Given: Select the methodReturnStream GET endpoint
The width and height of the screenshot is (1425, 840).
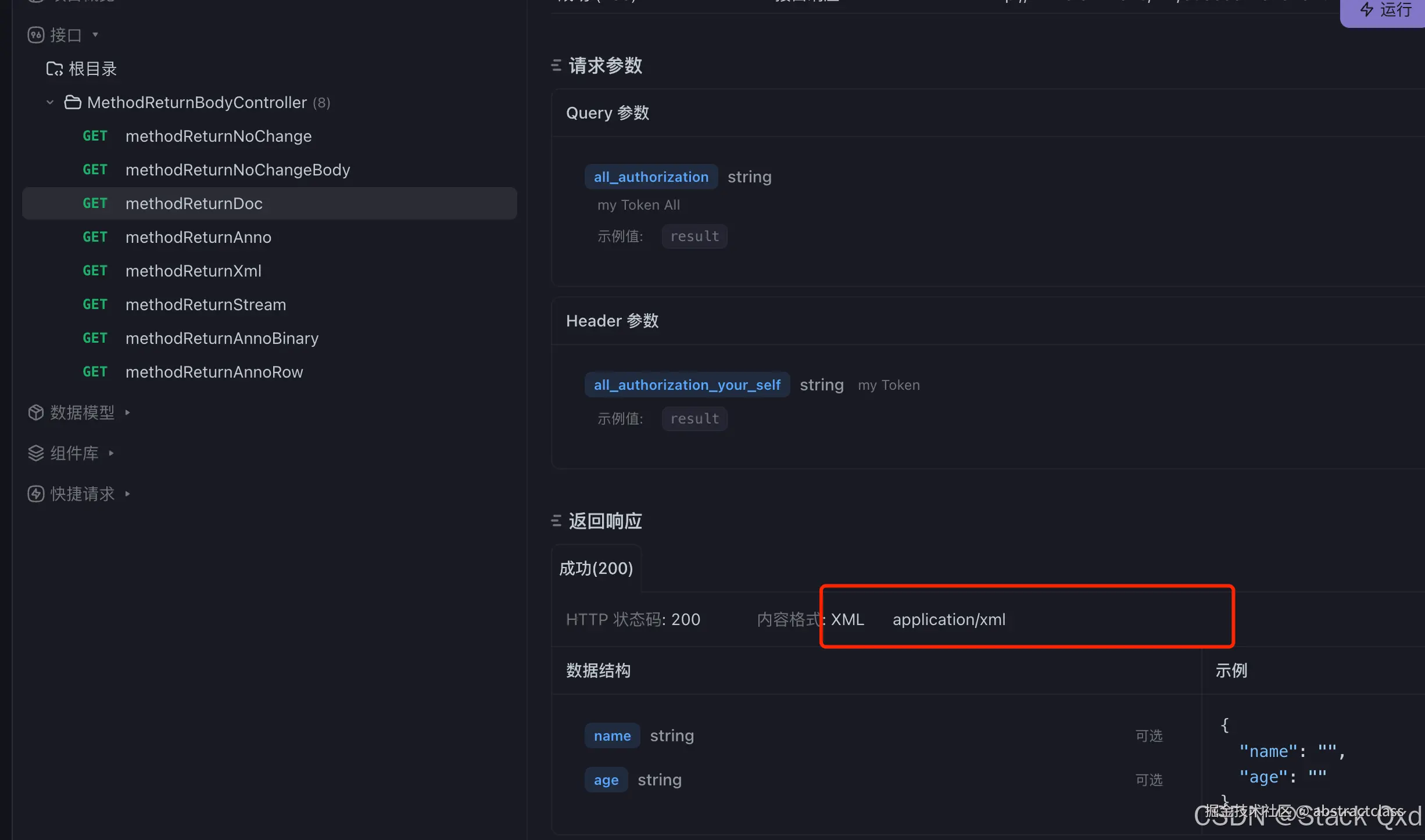Looking at the screenshot, I should 206,304.
